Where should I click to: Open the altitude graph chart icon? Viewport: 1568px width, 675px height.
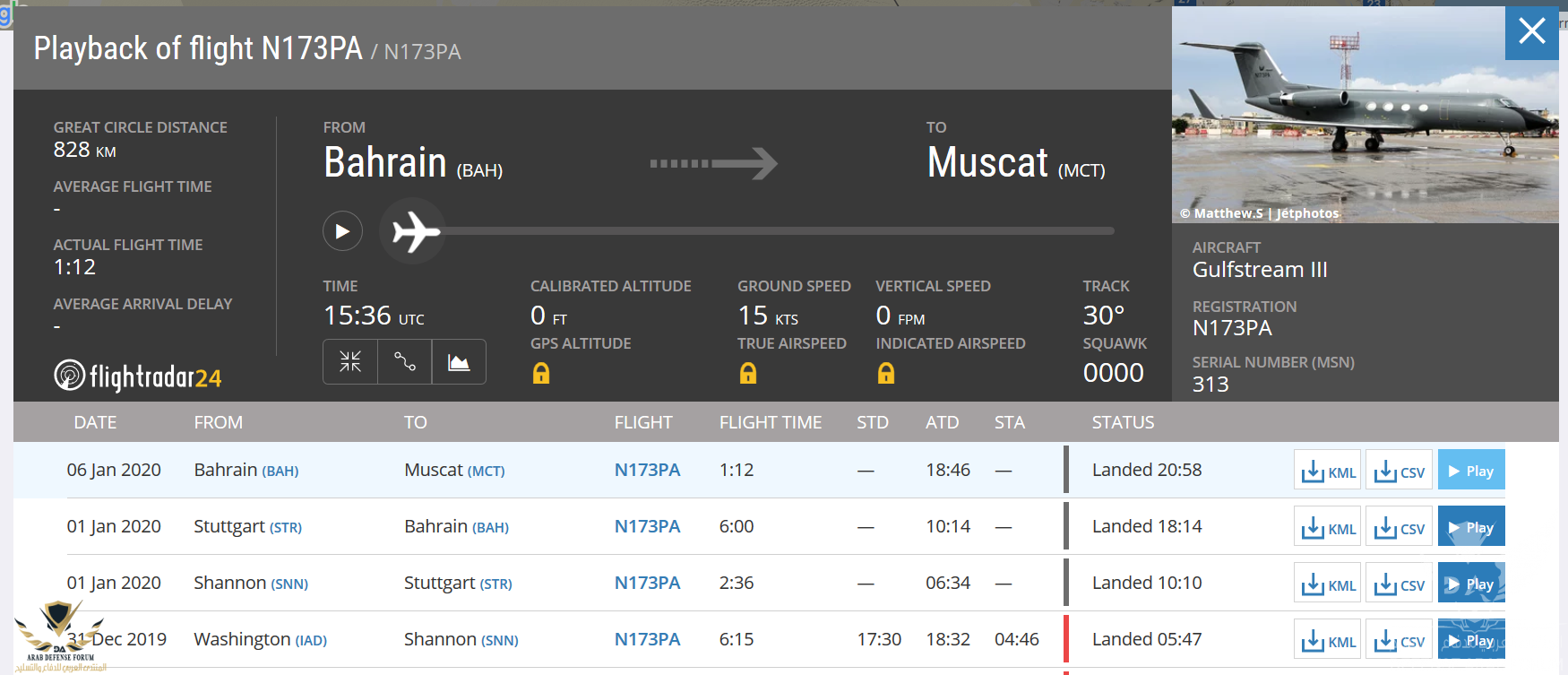[459, 362]
